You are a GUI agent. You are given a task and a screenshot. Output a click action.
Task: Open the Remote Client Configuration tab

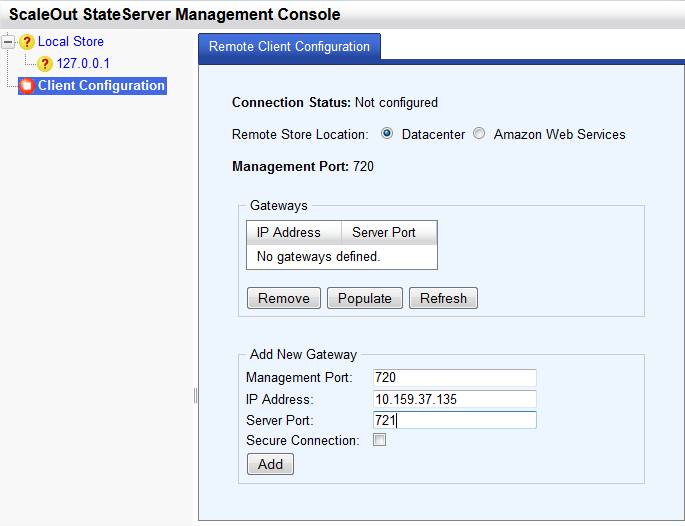click(289, 46)
